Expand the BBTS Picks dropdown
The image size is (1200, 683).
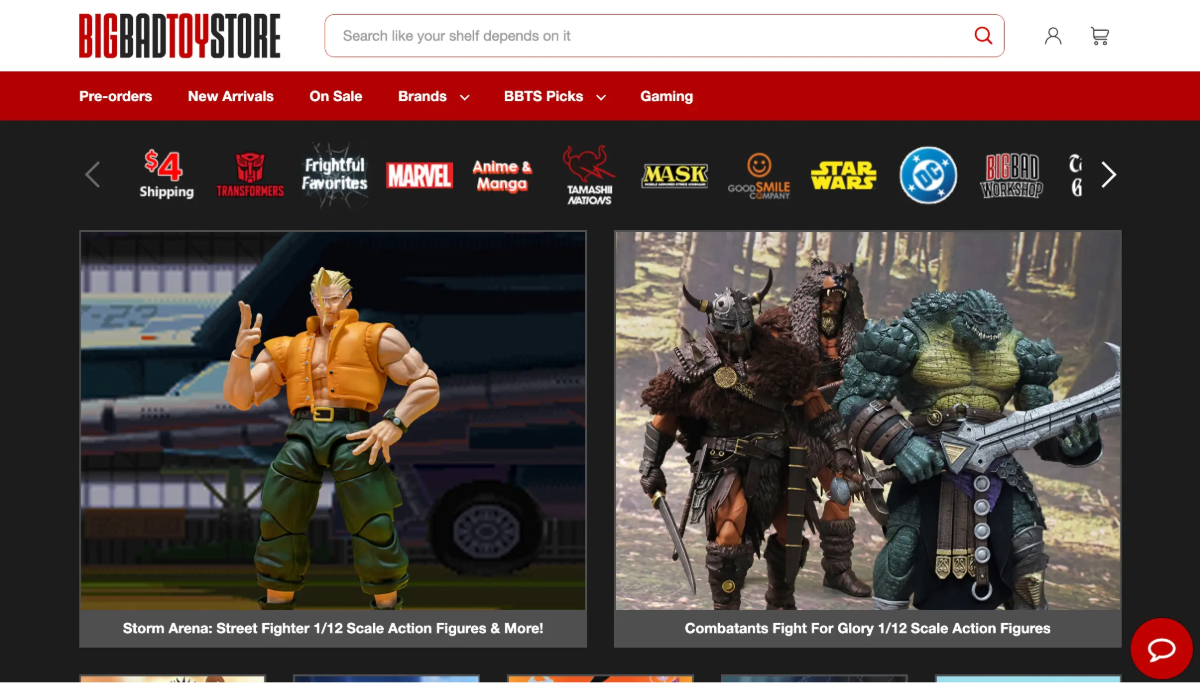(x=554, y=96)
